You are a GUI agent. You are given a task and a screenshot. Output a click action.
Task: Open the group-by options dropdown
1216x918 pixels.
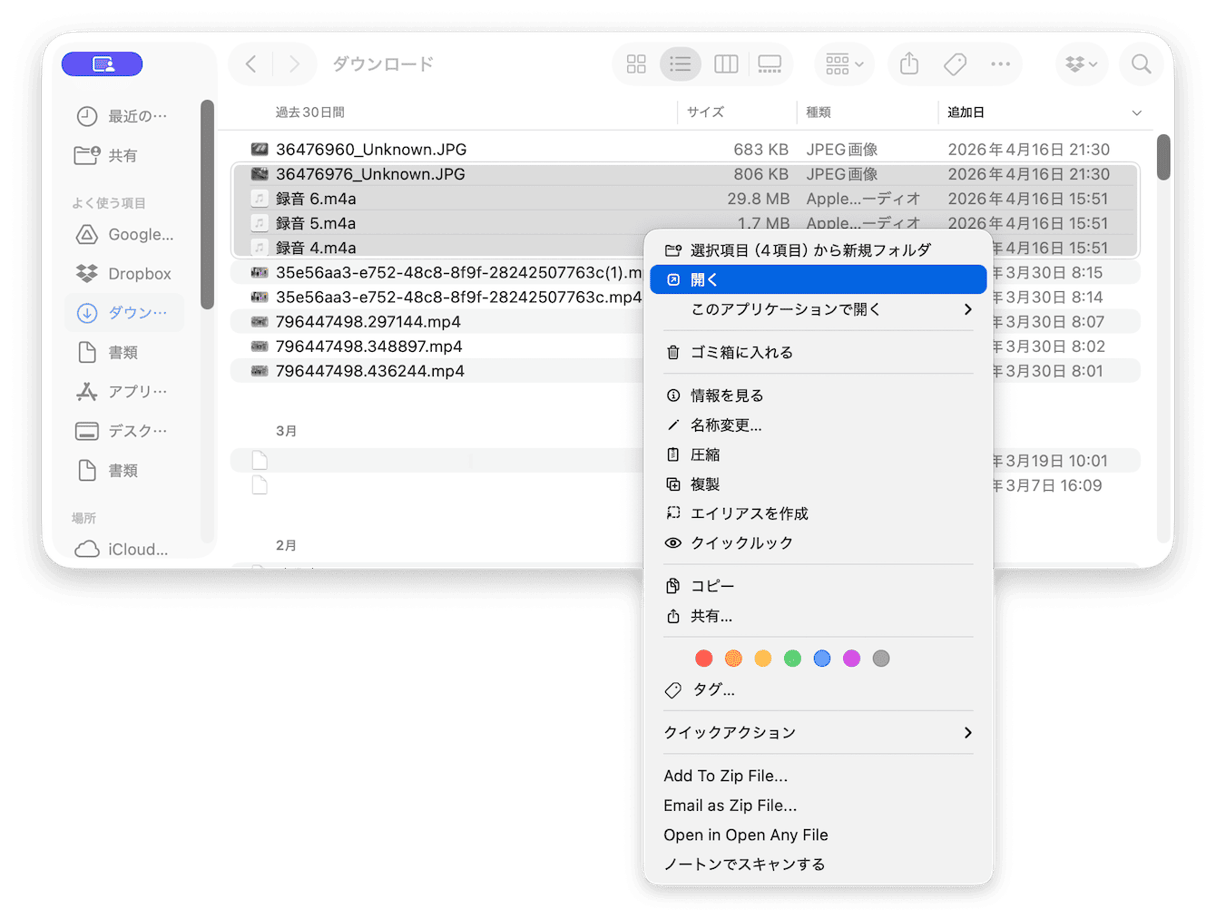tap(844, 64)
